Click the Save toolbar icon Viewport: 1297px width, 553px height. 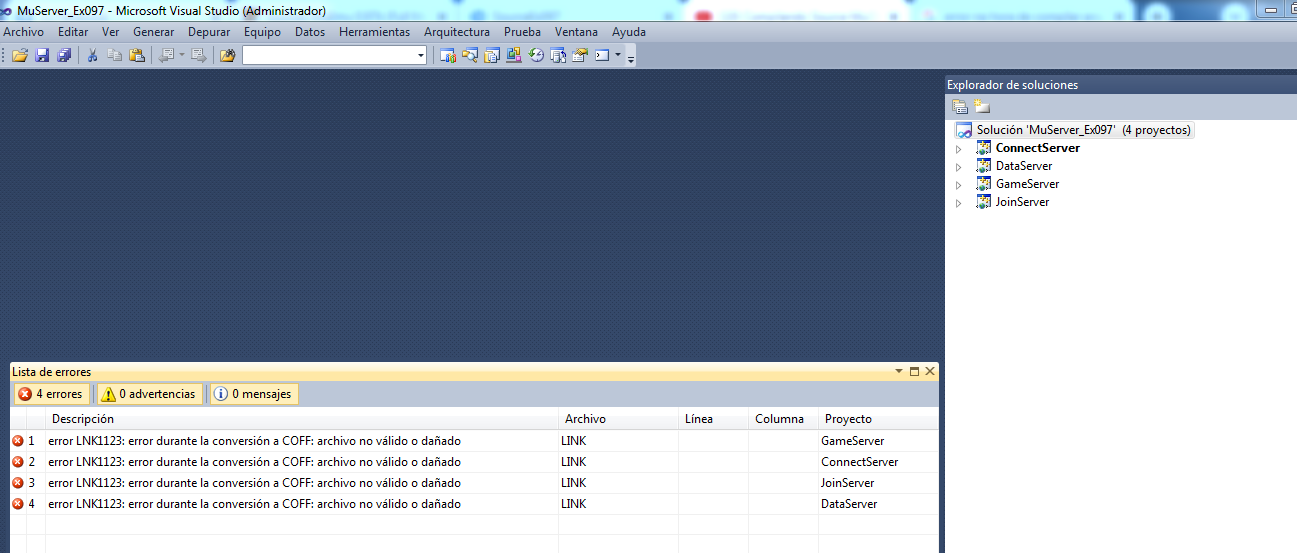(42, 55)
